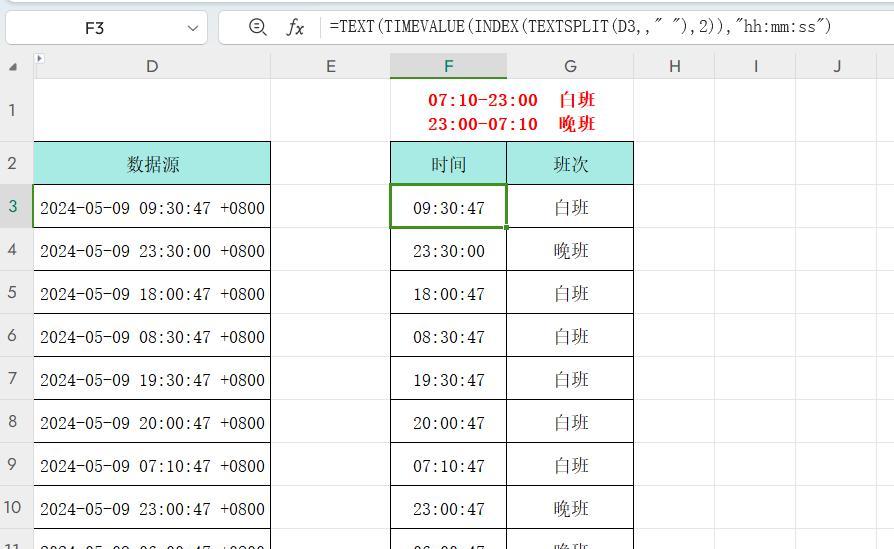Click time cell 23:00:47 in column F
Viewport: 894px width, 549px height.
click(449, 508)
